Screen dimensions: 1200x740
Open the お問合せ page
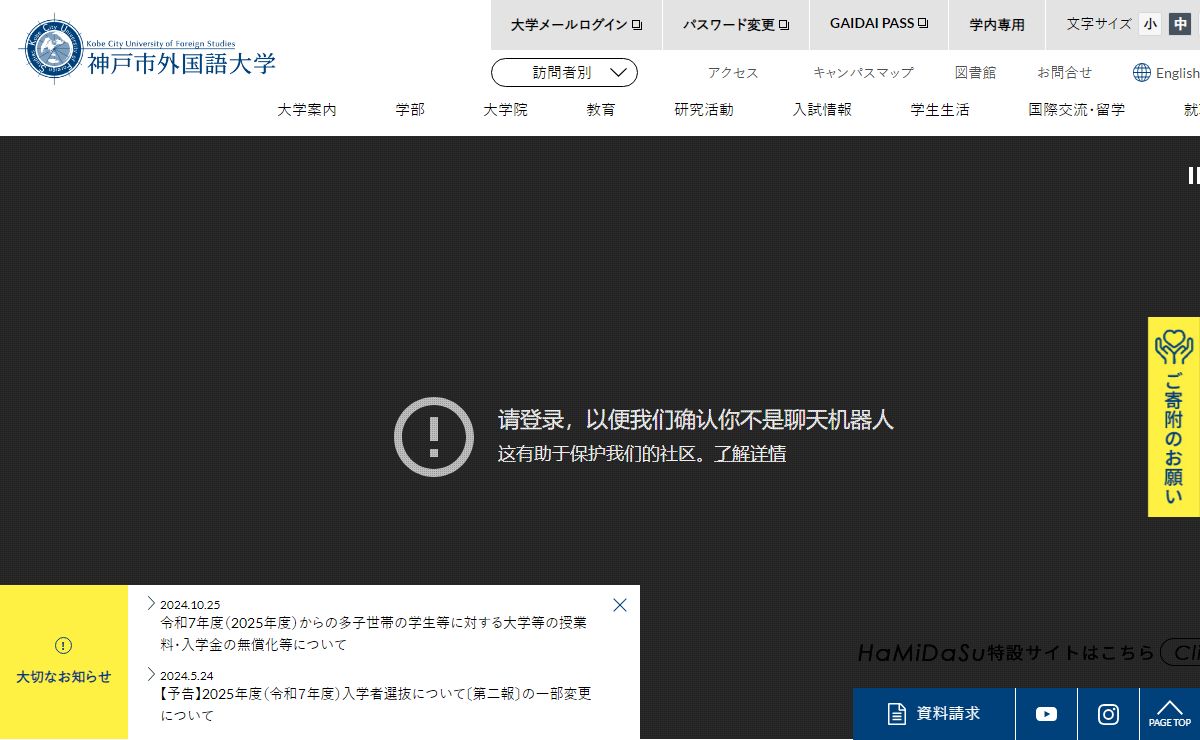click(1064, 73)
